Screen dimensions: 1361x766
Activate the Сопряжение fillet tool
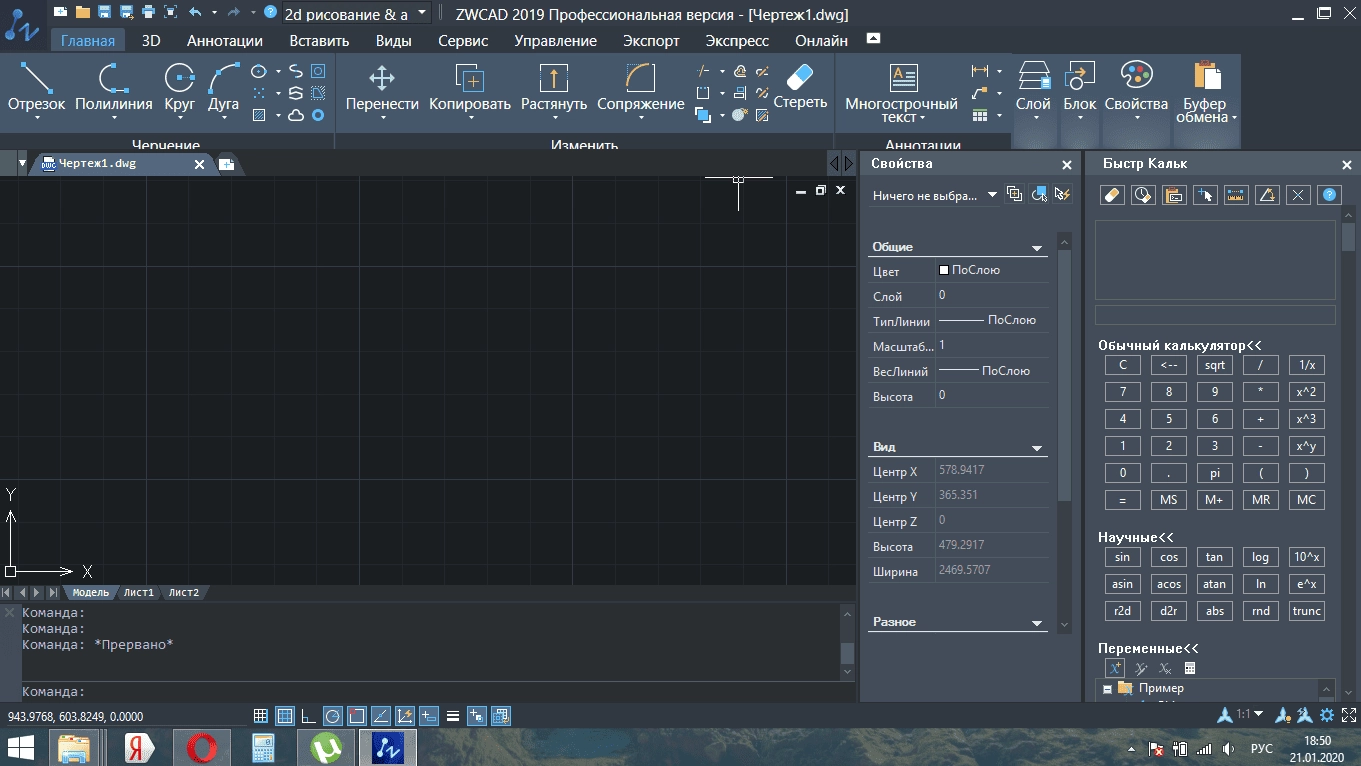tap(640, 88)
